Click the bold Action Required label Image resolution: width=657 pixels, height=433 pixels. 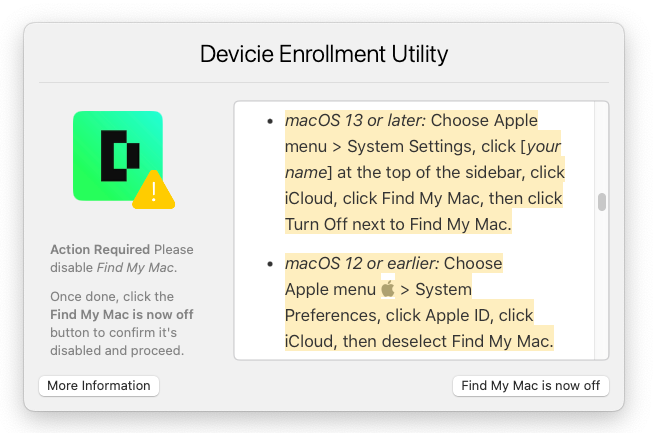click(x=100, y=249)
